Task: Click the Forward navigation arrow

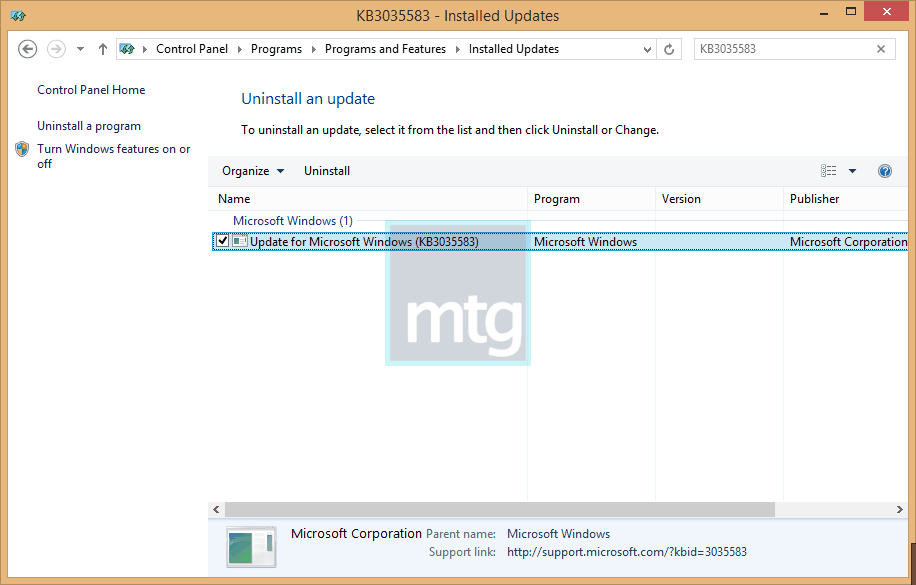Action: 56,49
